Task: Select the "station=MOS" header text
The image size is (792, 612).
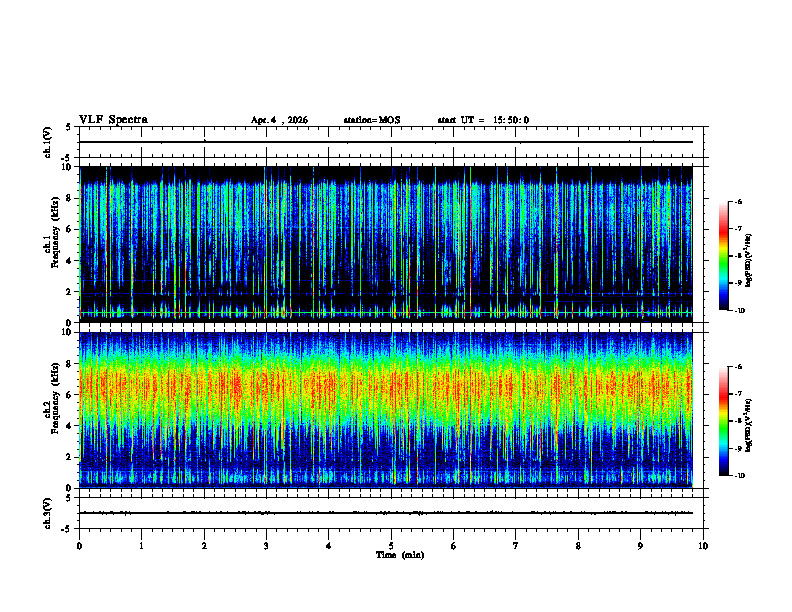Action: tap(372, 120)
